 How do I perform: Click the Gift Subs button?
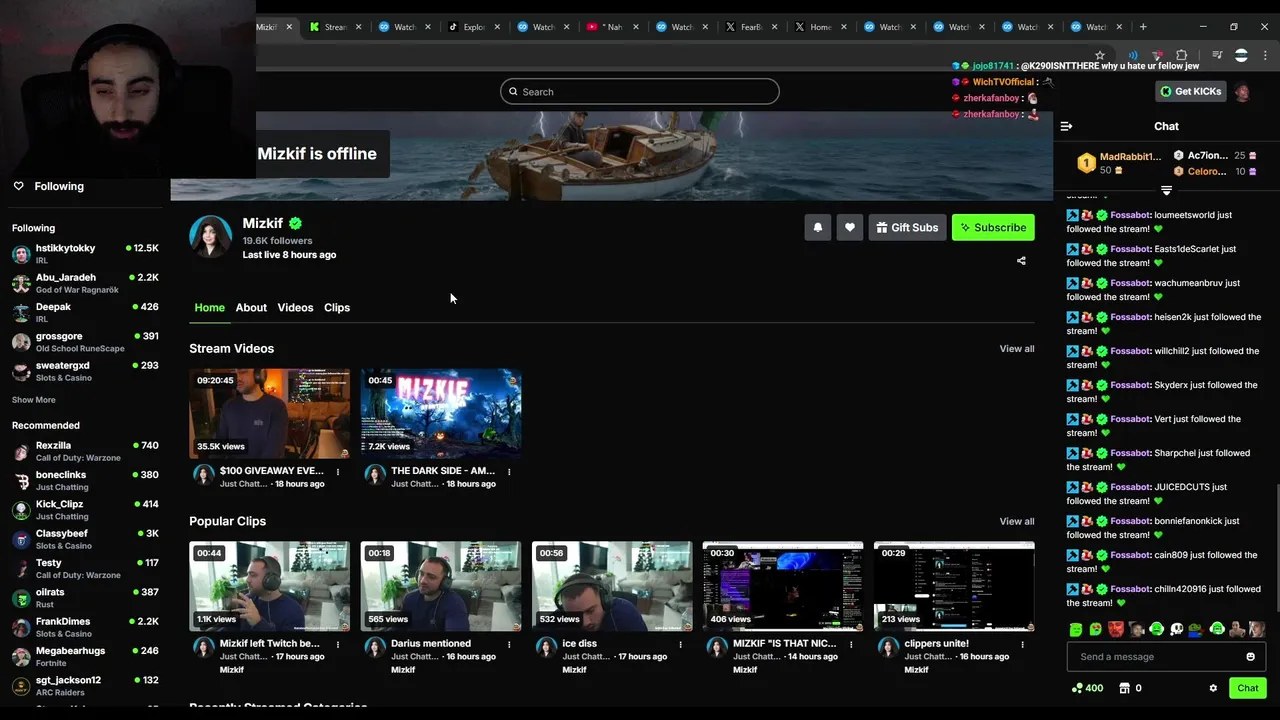907,227
